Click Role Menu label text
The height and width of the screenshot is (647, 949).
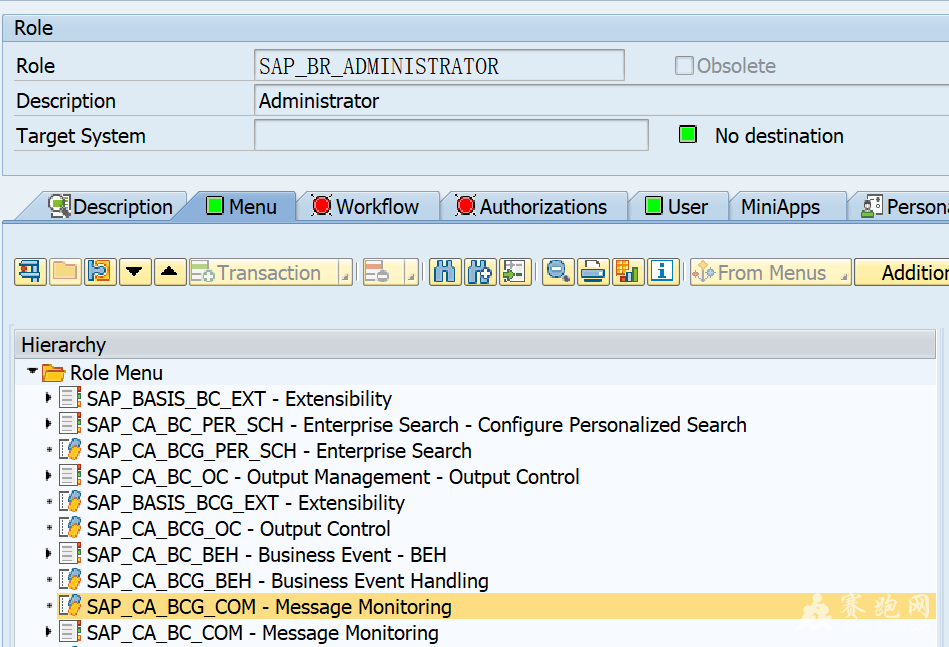(x=116, y=373)
